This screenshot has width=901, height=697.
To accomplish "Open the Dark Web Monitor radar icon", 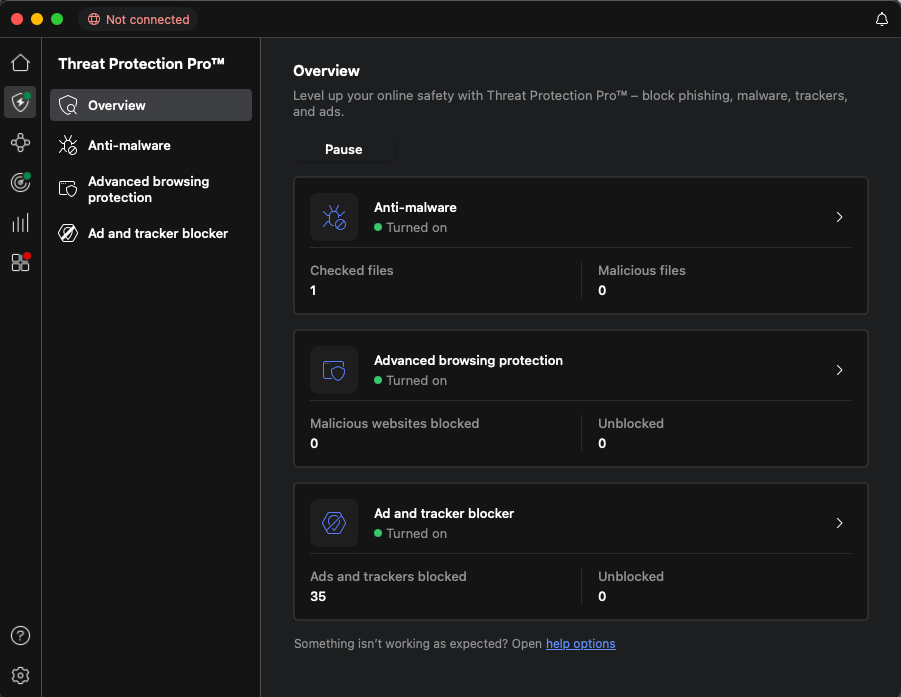I will pyautogui.click(x=20, y=182).
